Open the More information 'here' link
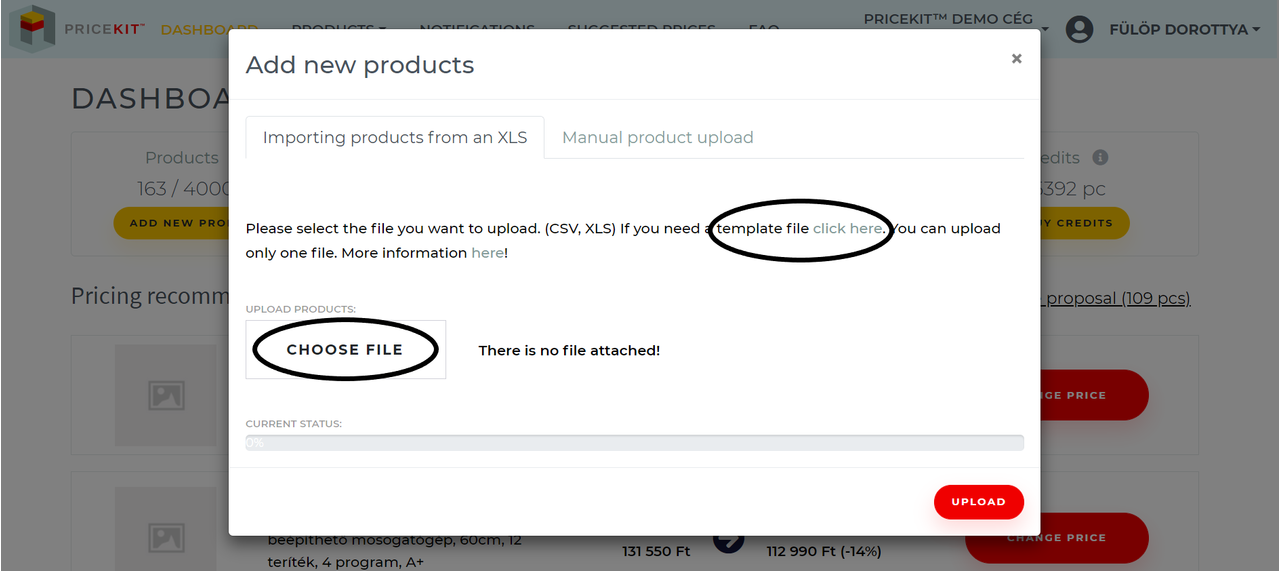The height and width of the screenshot is (571, 1280). (487, 253)
